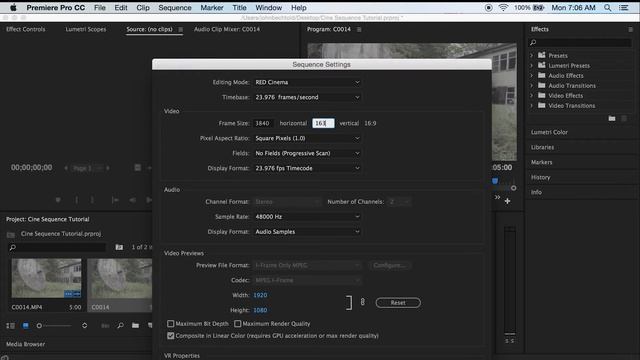Expand the Presets effects folder

531,56
